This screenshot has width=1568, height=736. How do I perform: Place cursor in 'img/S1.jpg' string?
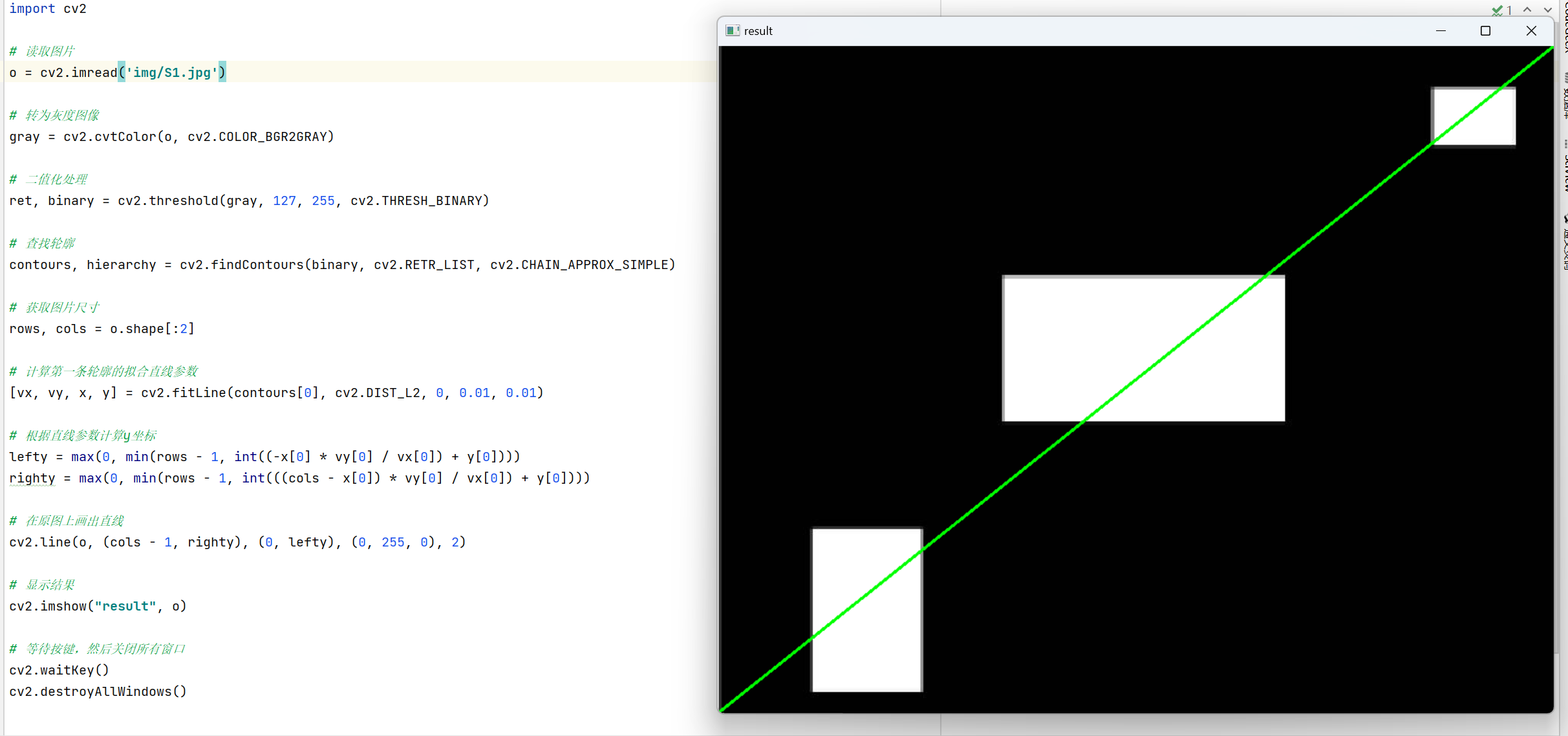pyautogui.click(x=171, y=72)
